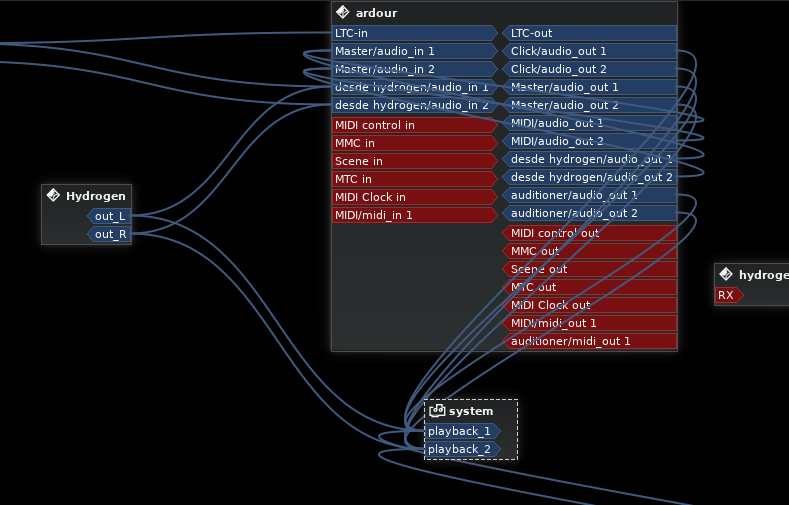The width and height of the screenshot is (789, 505).
Task: Select the Master/audio_in 1 port
Action: point(413,51)
